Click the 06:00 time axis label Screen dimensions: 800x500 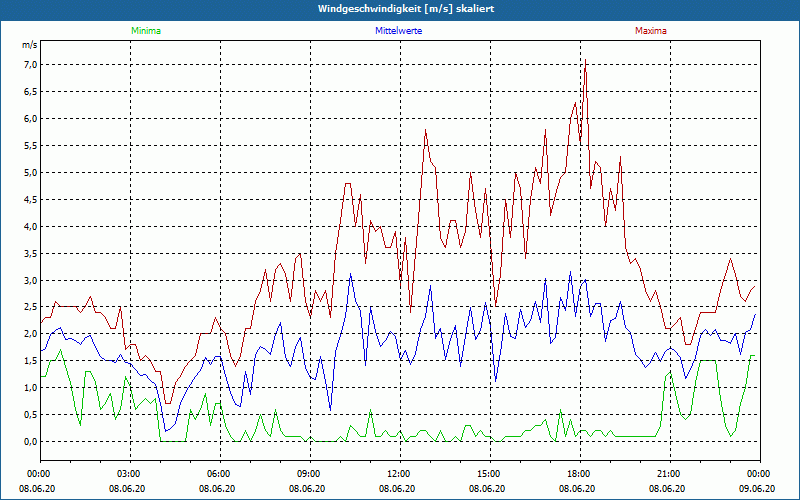click(x=217, y=474)
